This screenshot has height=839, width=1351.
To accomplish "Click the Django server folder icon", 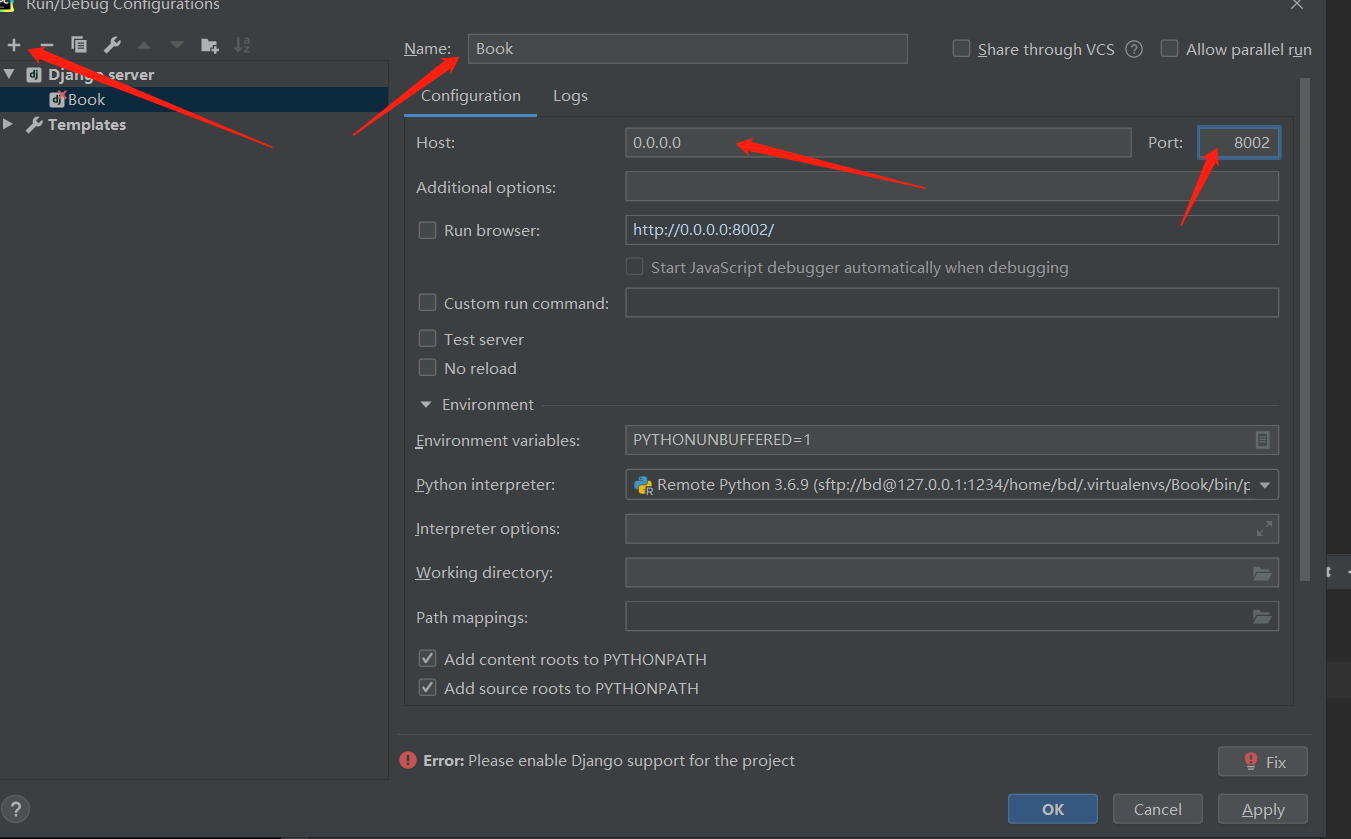I will (x=33, y=74).
